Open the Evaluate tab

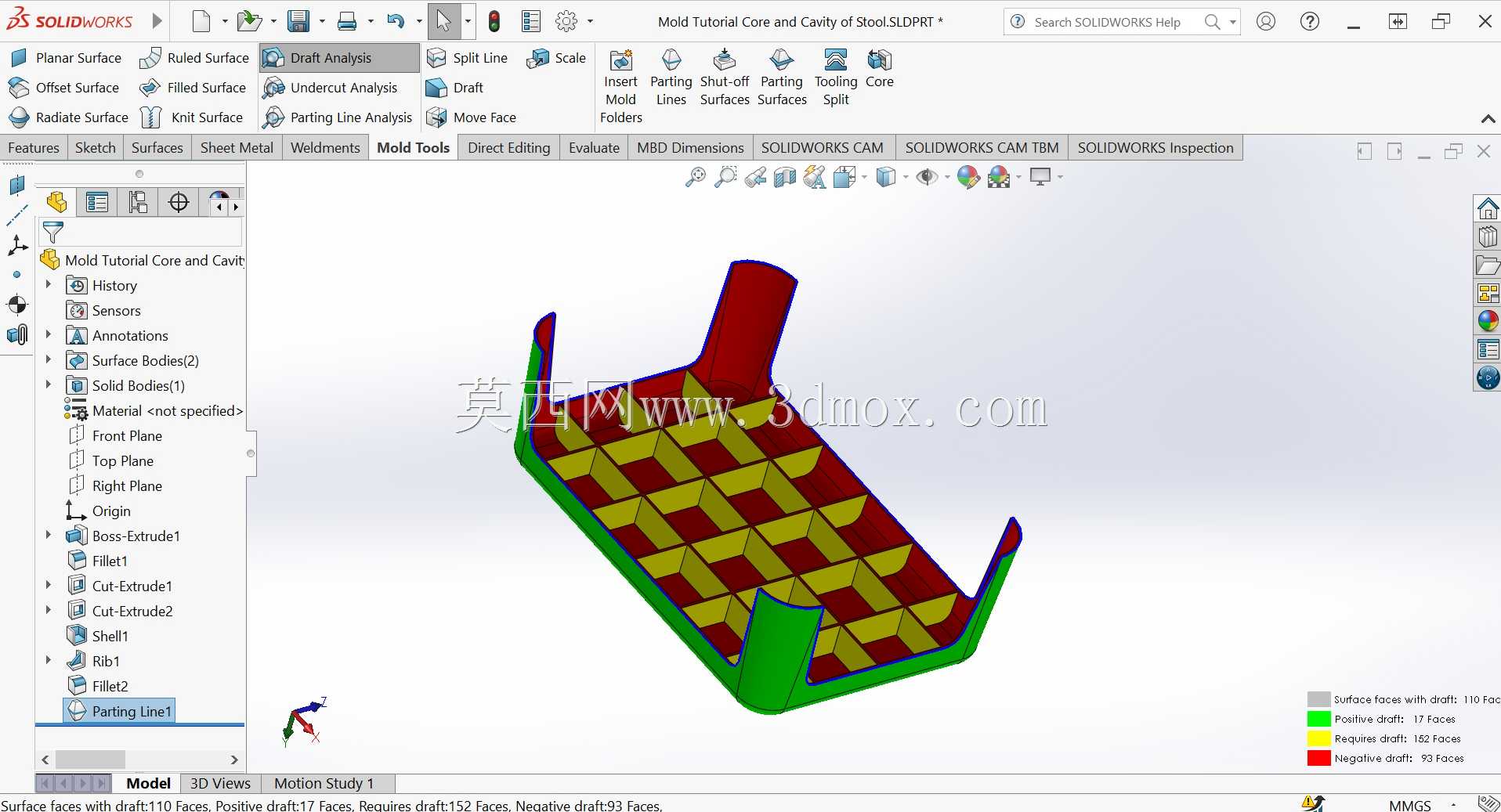(594, 148)
